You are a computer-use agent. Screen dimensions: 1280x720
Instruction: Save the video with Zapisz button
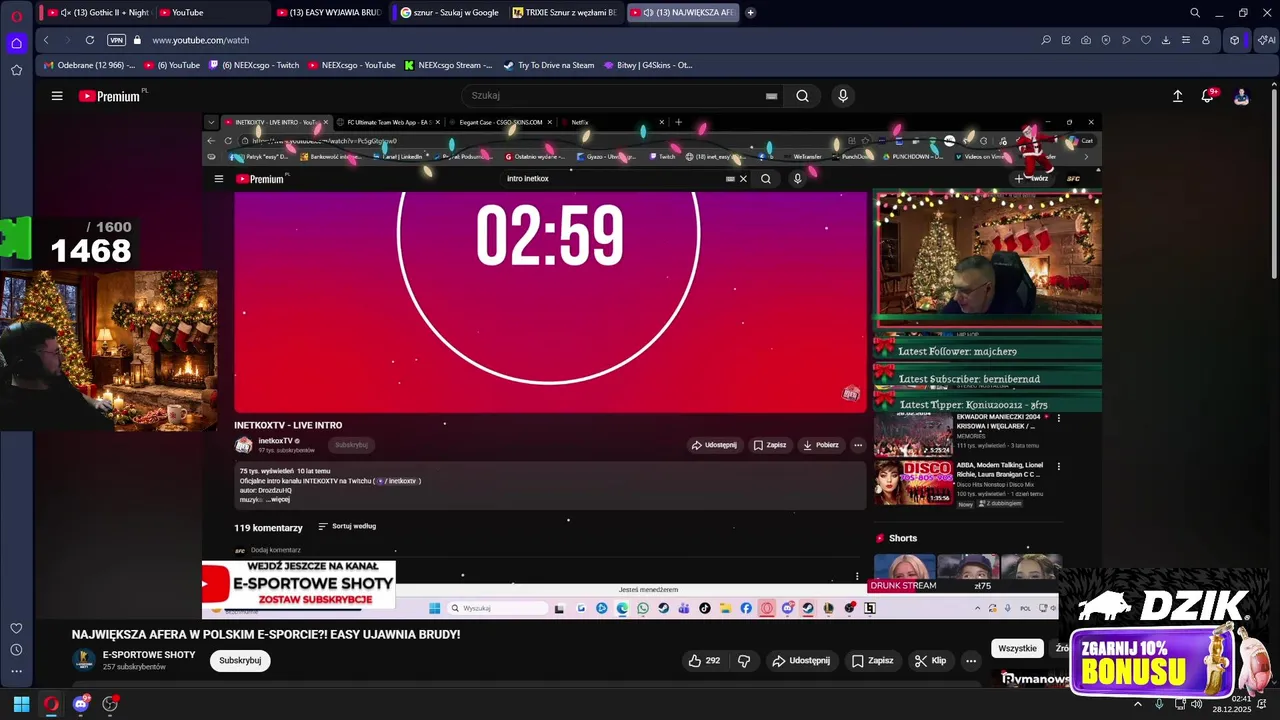click(x=872, y=660)
